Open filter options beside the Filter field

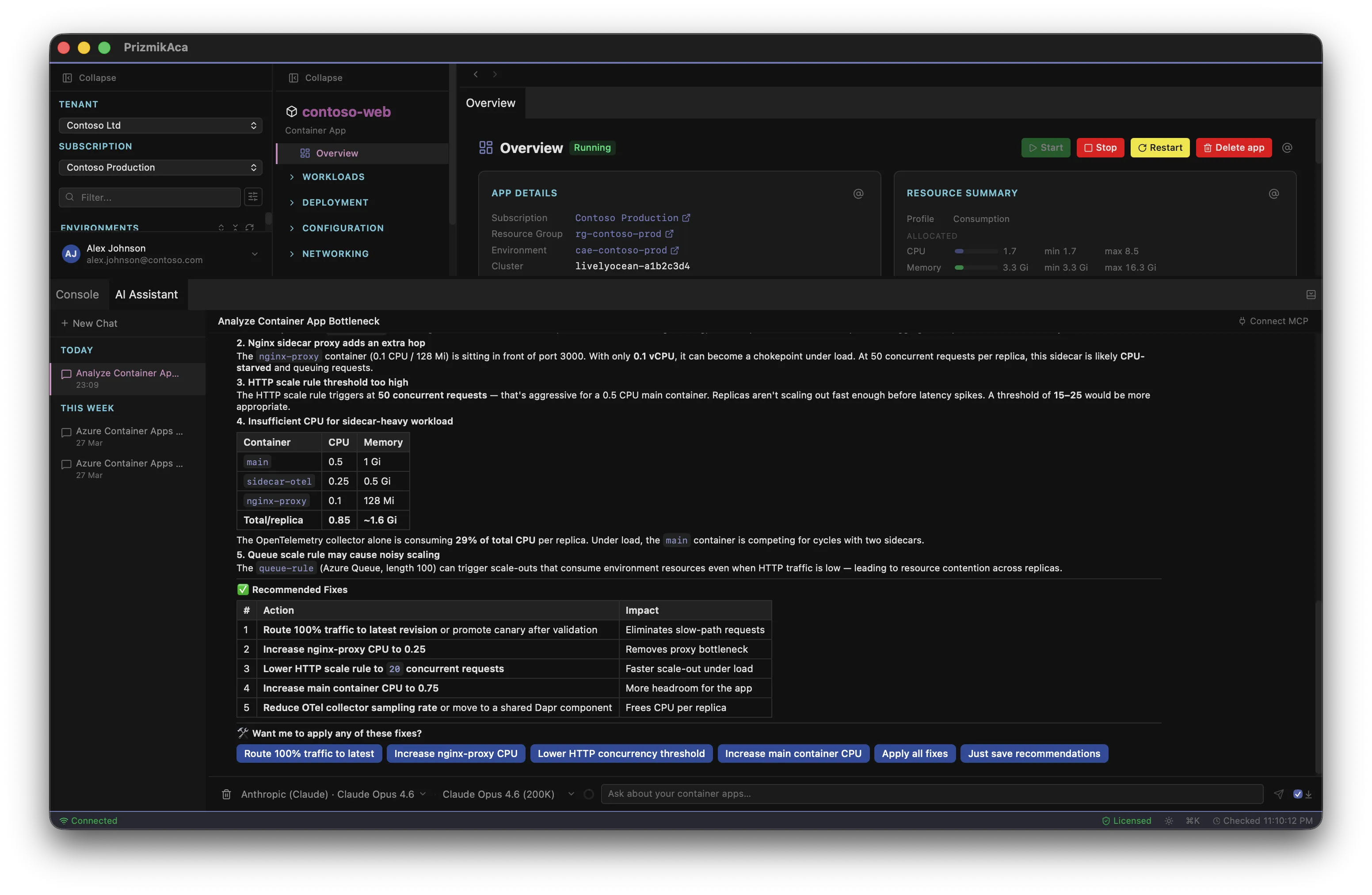[253, 197]
